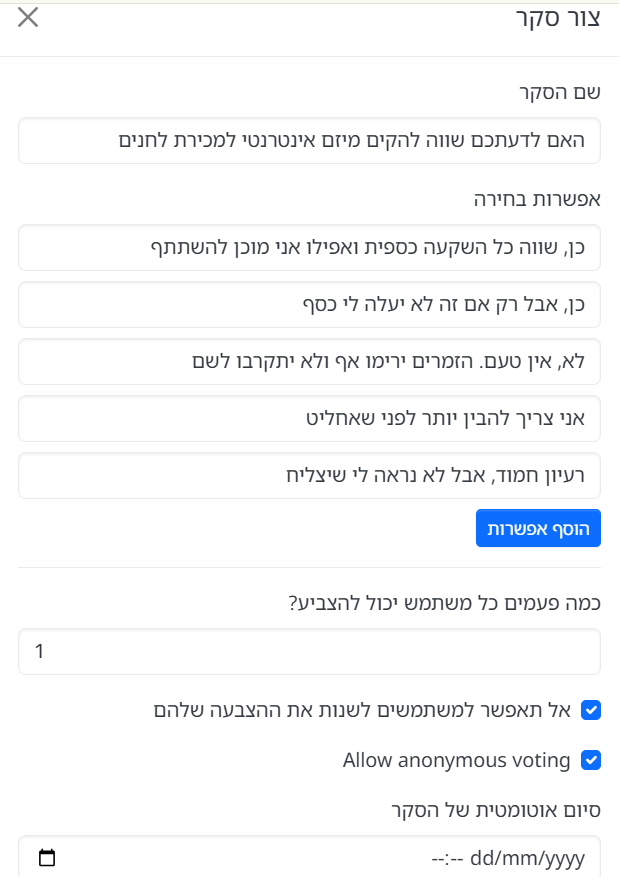Focus the votes-per-user number field showing 1

309,652
